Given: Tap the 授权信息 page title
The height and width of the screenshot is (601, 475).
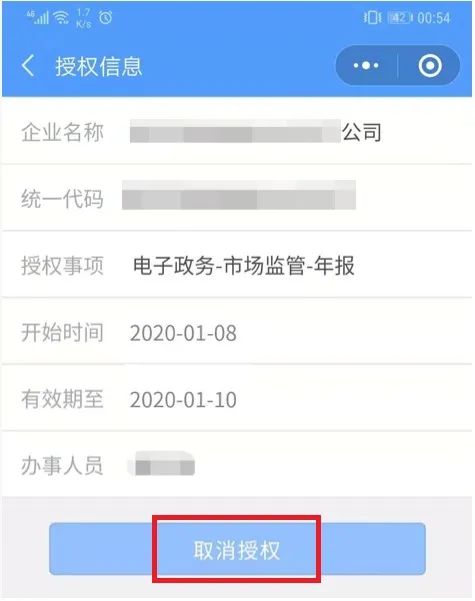Looking at the screenshot, I should [x=99, y=66].
